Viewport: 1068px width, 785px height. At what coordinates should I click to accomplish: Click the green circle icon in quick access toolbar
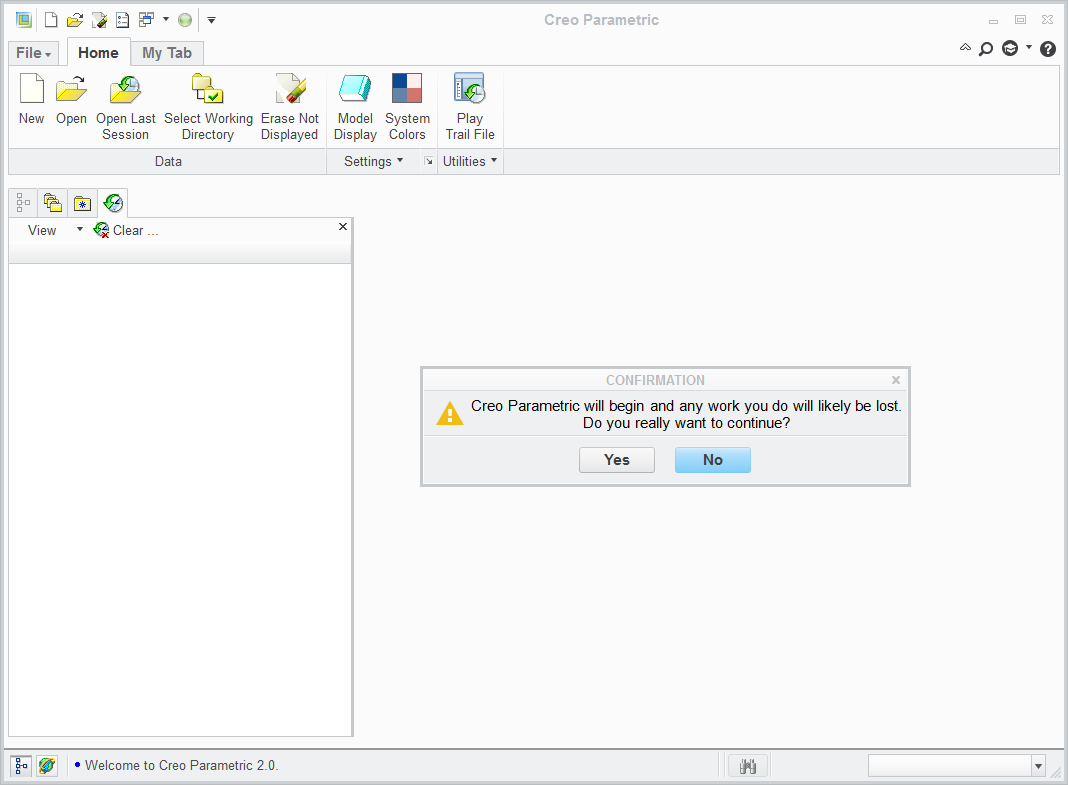coord(185,20)
